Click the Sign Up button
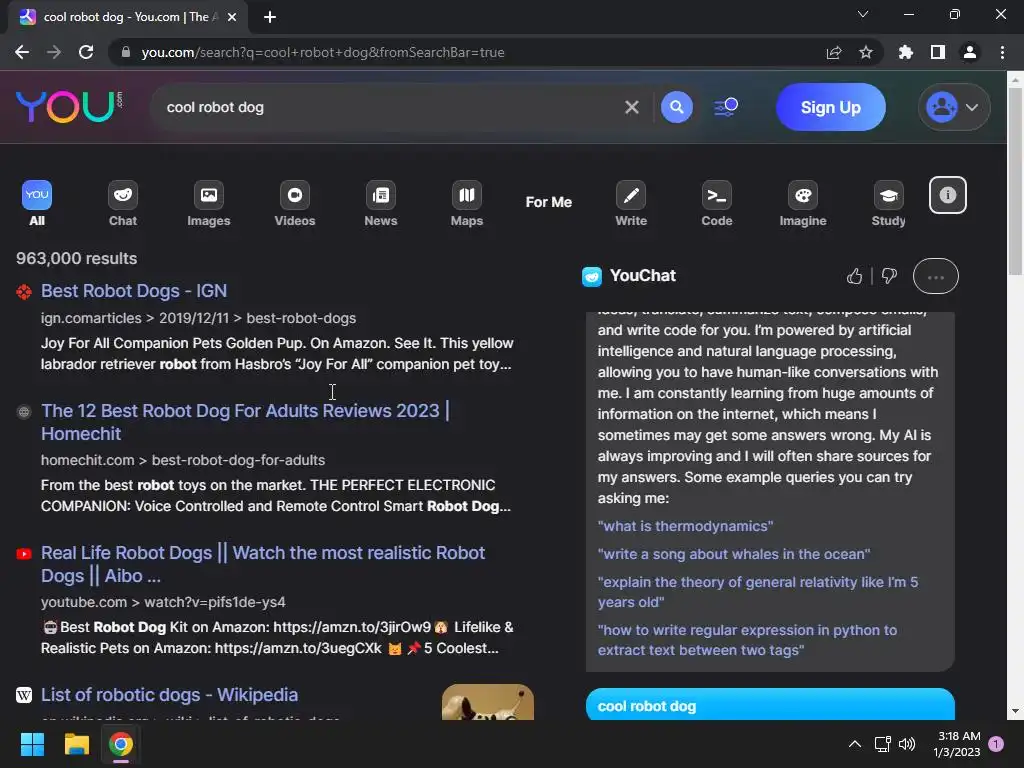1024x768 pixels. pyautogui.click(x=831, y=107)
